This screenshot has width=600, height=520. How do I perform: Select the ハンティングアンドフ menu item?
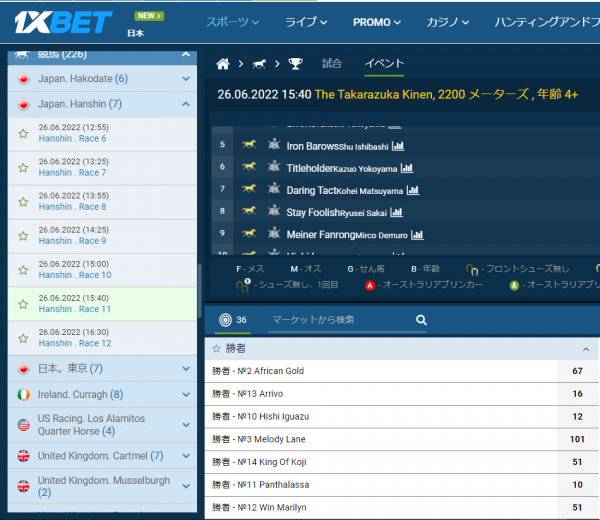click(x=547, y=22)
